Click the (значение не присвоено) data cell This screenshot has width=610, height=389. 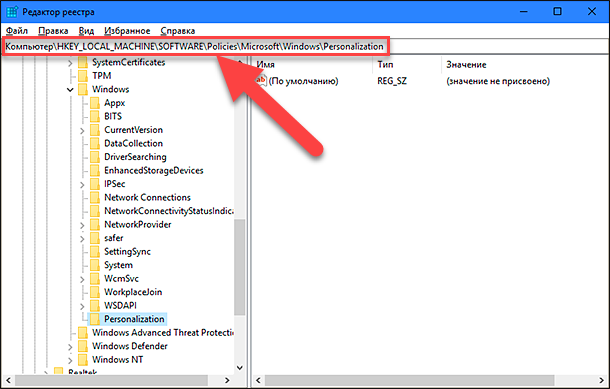pos(498,81)
